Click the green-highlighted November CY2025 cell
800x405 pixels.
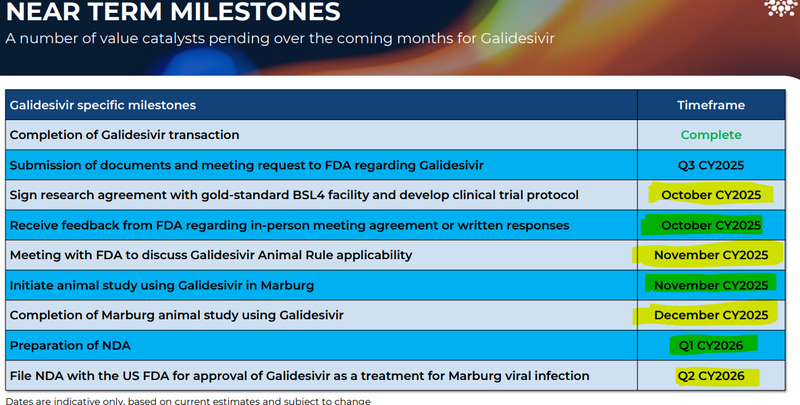pyautogui.click(x=711, y=285)
